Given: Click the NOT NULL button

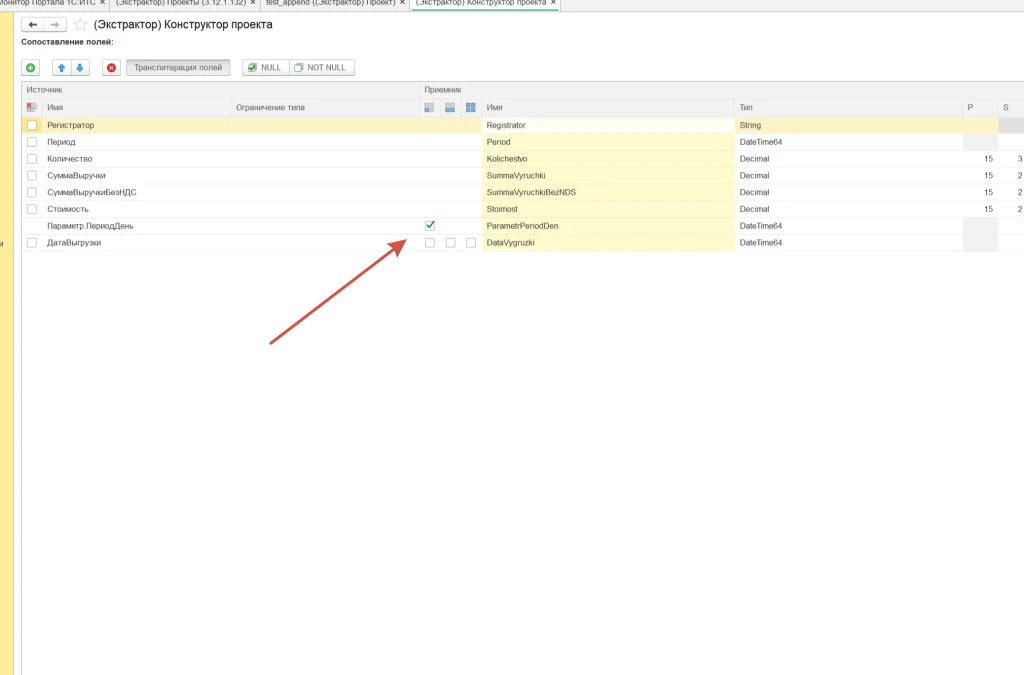Looking at the screenshot, I should click(x=322, y=68).
